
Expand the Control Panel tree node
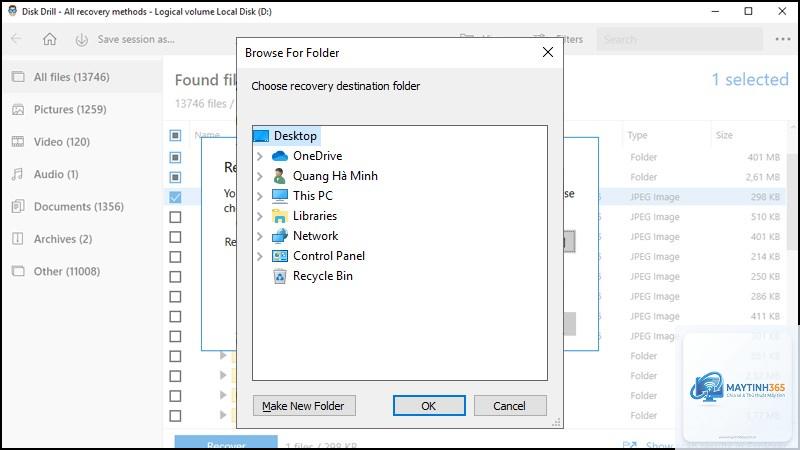tap(260, 256)
